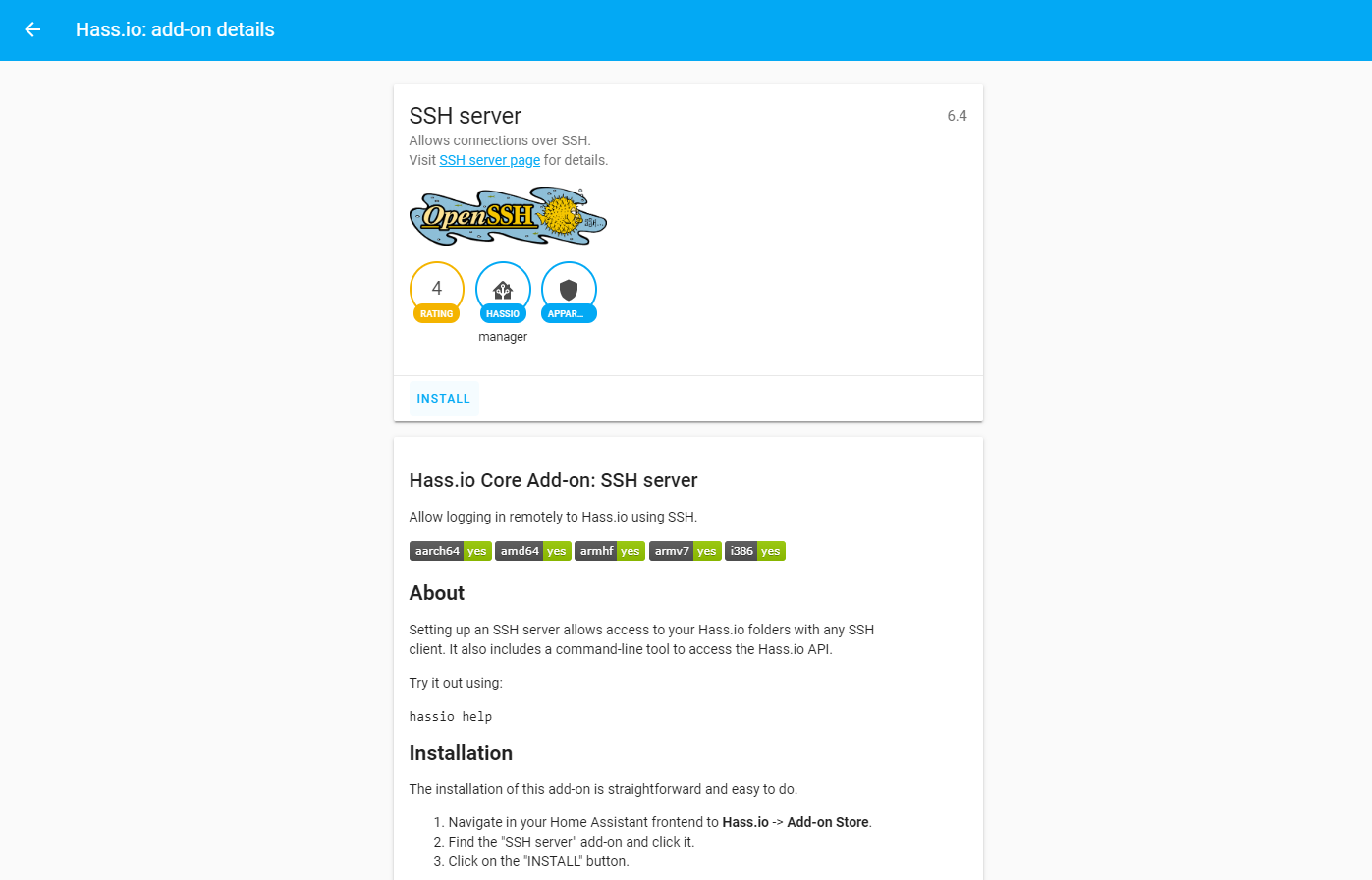This screenshot has height=880, width=1372.
Task: Install the SSH server add-on
Action: coord(444,399)
